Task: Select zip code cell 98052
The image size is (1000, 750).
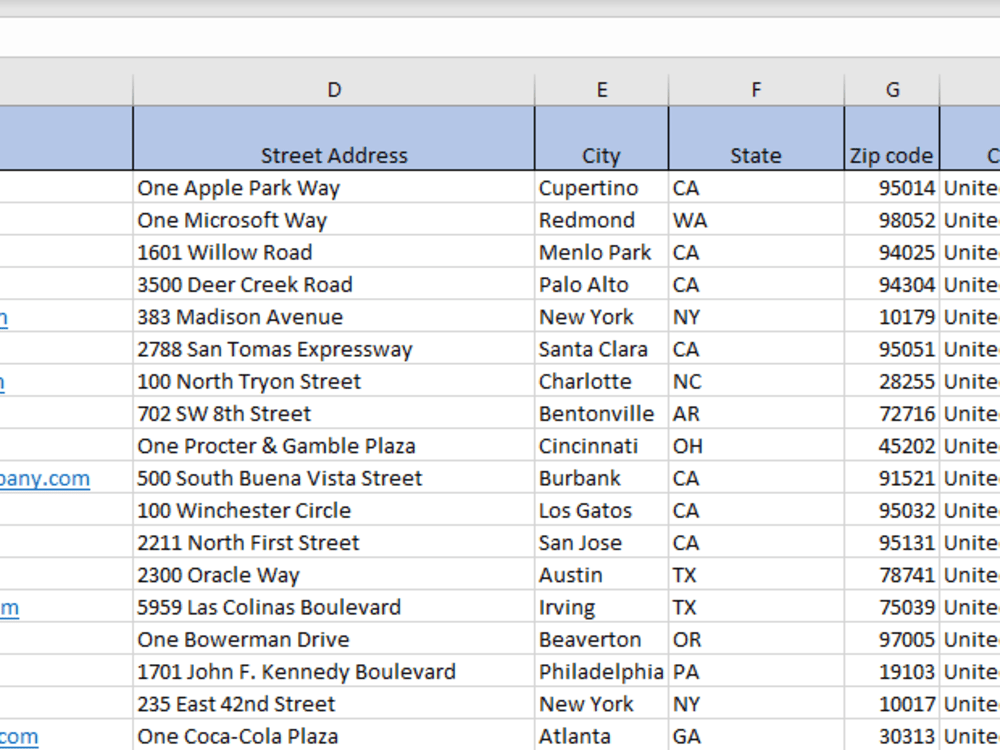Action: click(x=892, y=220)
